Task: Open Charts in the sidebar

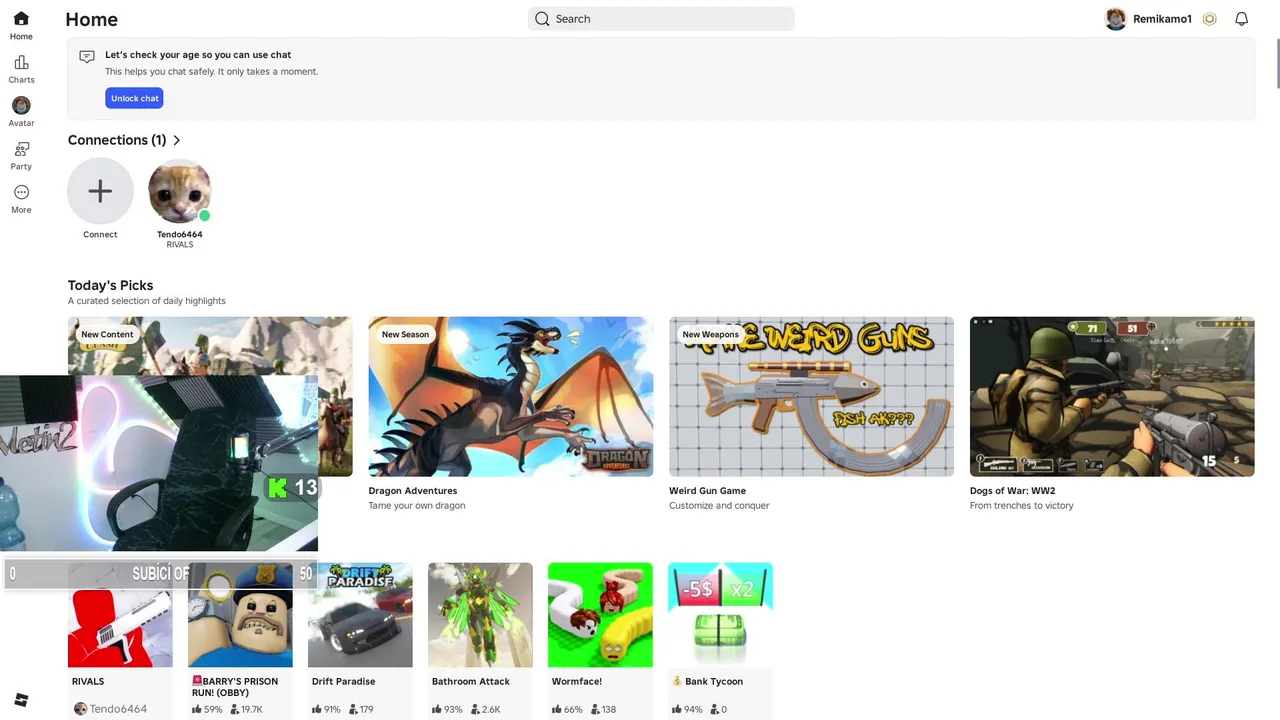Action: point(21,70)
